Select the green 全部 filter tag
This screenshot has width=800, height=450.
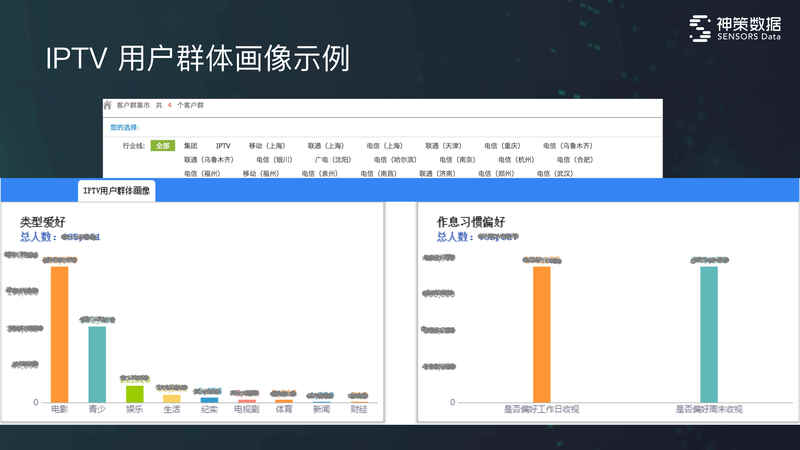(162, 146)
